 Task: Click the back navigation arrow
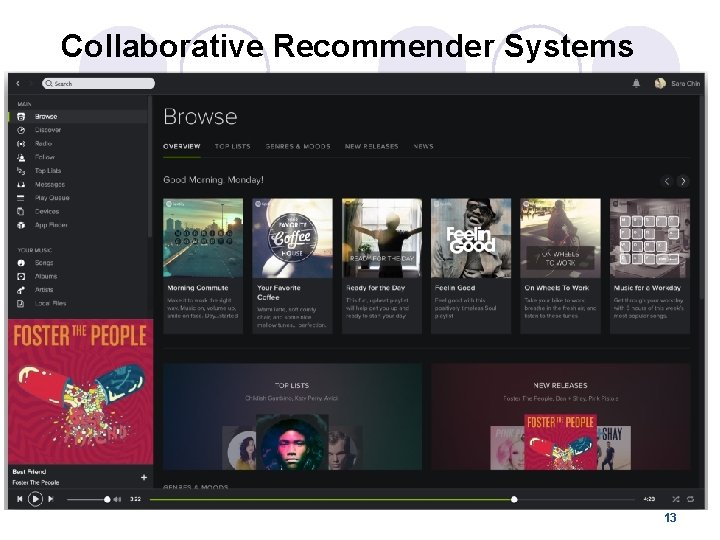click(18, 84)
